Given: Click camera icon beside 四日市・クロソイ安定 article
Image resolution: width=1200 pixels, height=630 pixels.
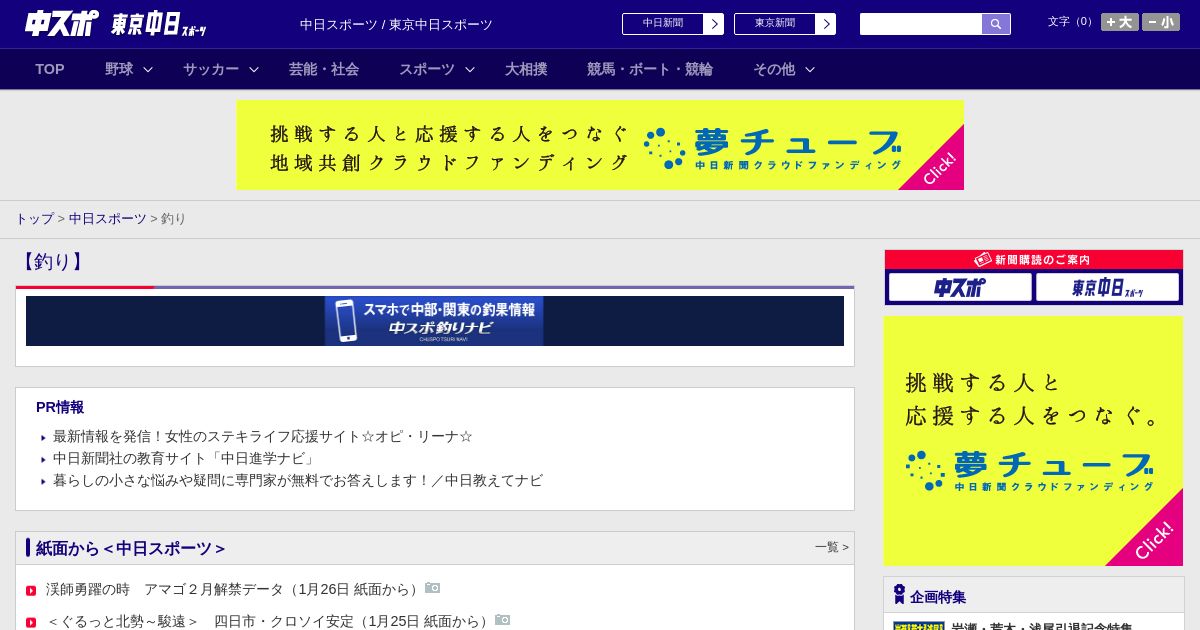Looking at the screenshot, I should (x=502, y=620).
